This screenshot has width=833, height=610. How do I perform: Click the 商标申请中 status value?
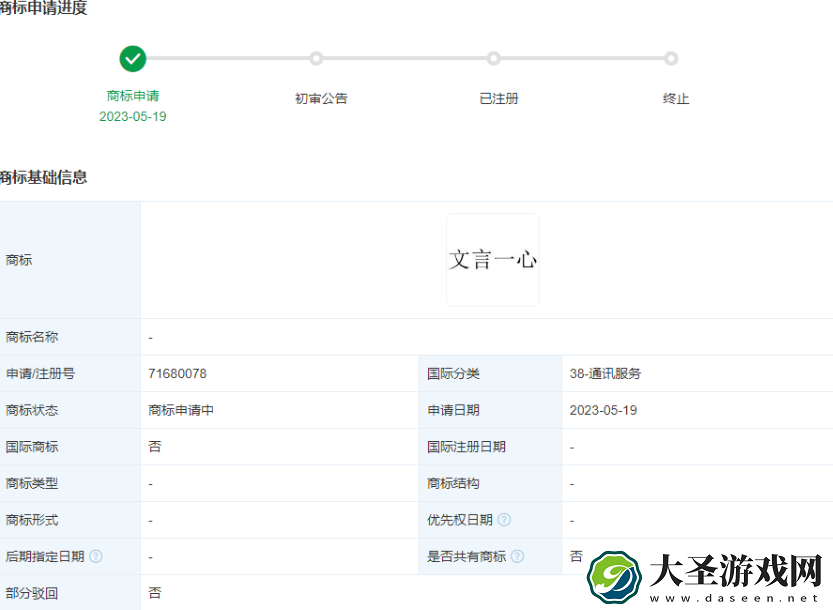181,410
